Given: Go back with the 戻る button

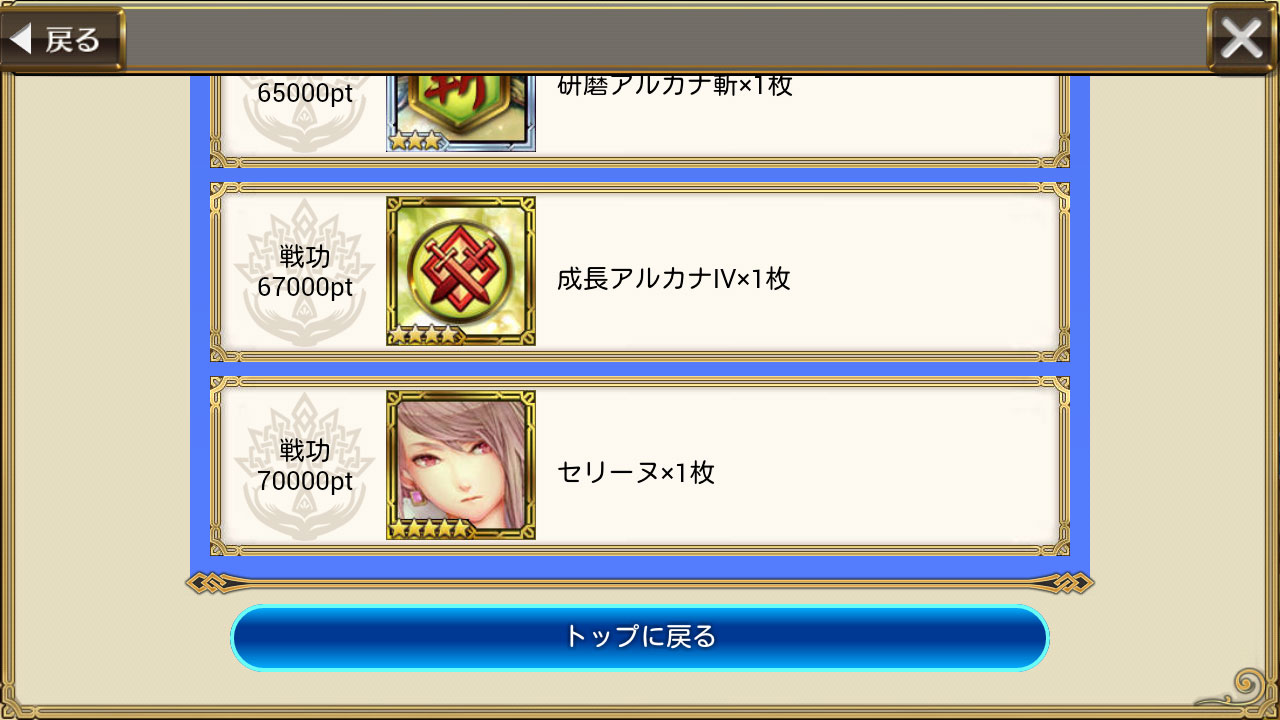Looking at the screenshot, I should (62, 40).
